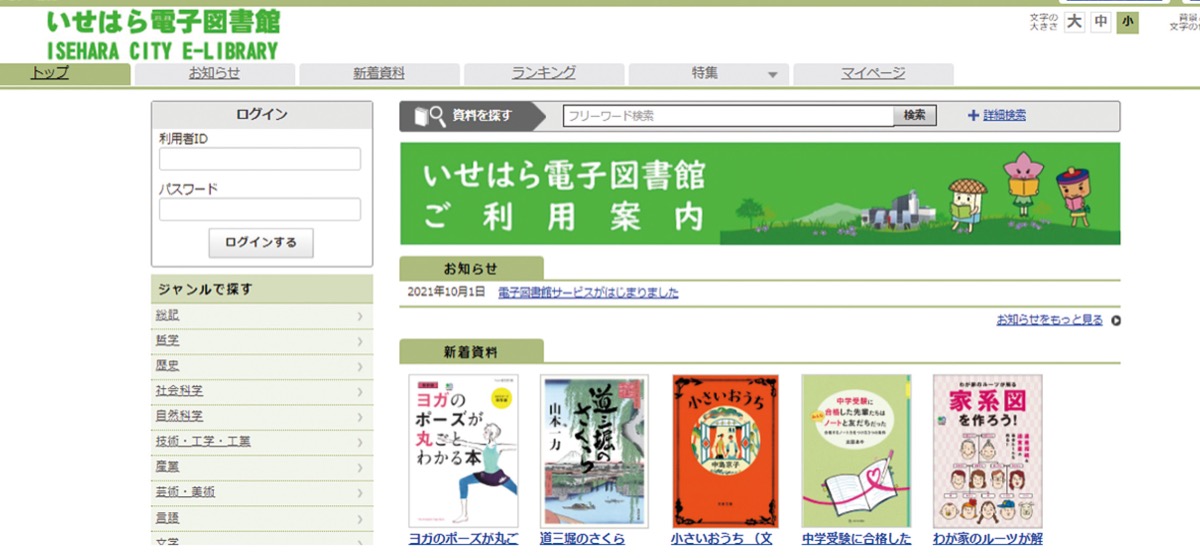Click arrow icon next to お知らせをもっと見る
This screenshot has width=1200, height=558.
(1115, 321)
